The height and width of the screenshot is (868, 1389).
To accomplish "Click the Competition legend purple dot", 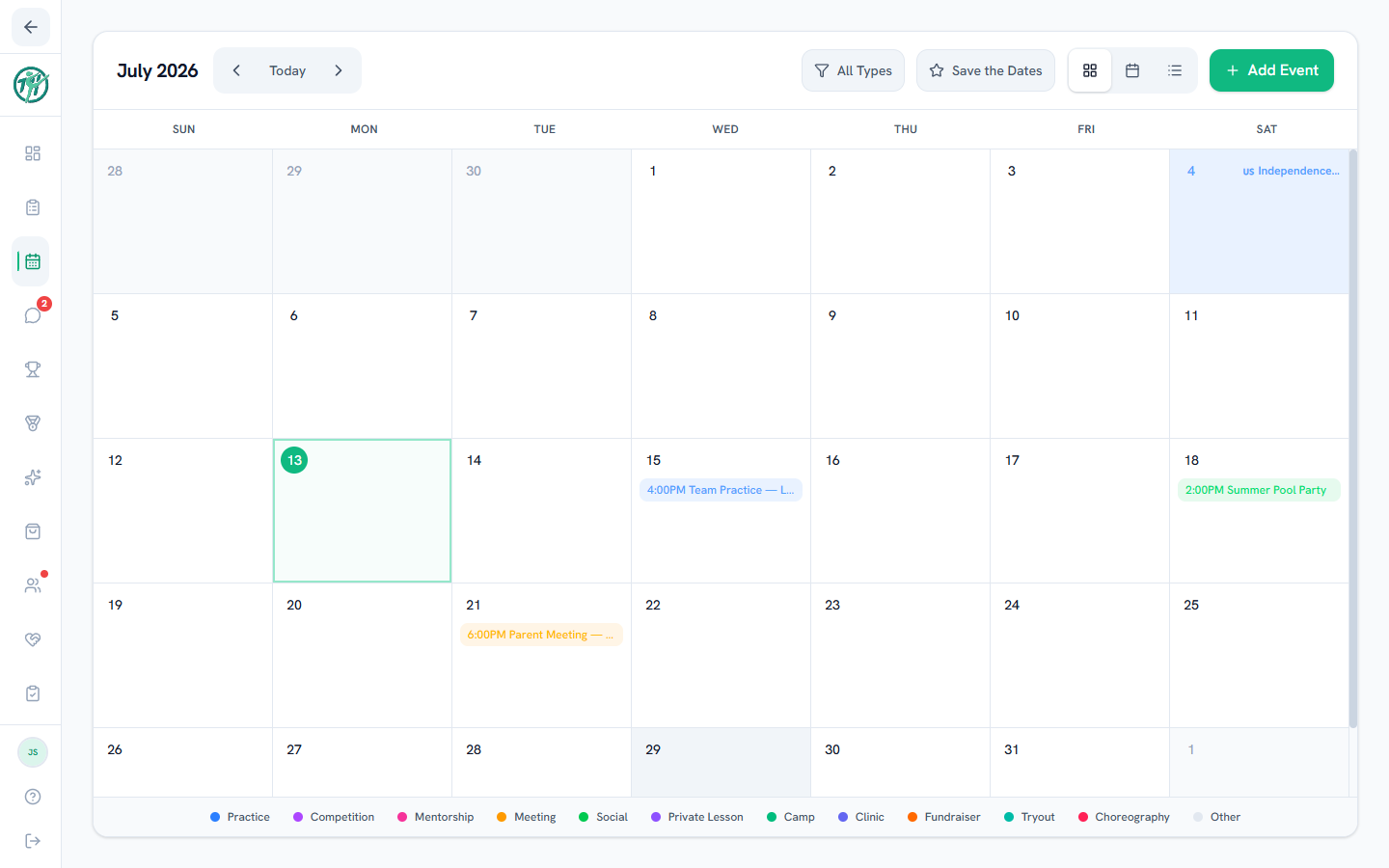I will point(298,817).
